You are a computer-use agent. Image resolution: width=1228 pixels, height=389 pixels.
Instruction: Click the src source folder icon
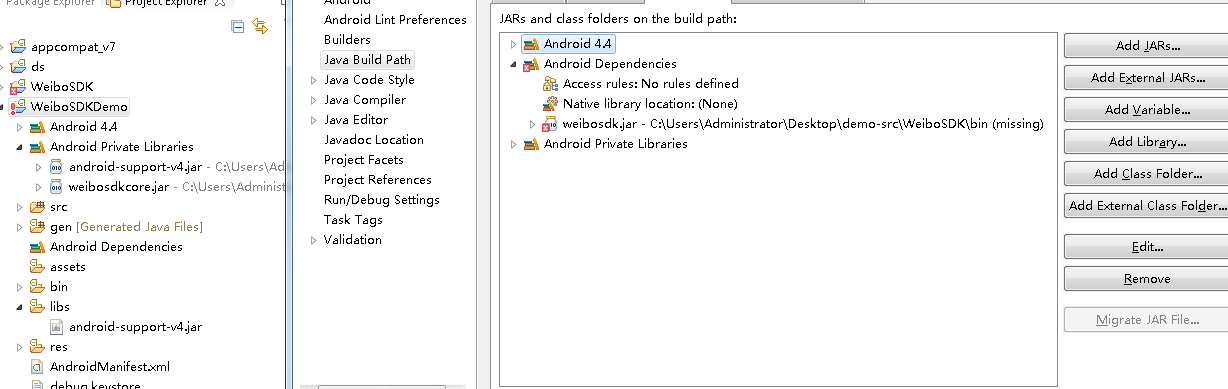pyautogui.click(x=37, y=207)
